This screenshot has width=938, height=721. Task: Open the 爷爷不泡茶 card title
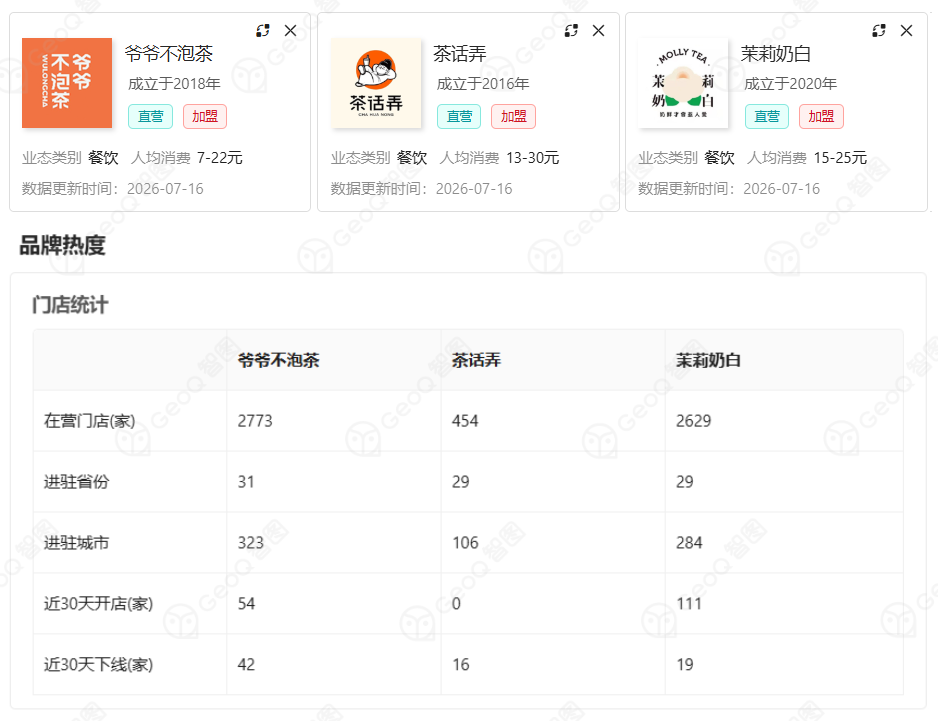pyautogui.click(x=169, y=54)
